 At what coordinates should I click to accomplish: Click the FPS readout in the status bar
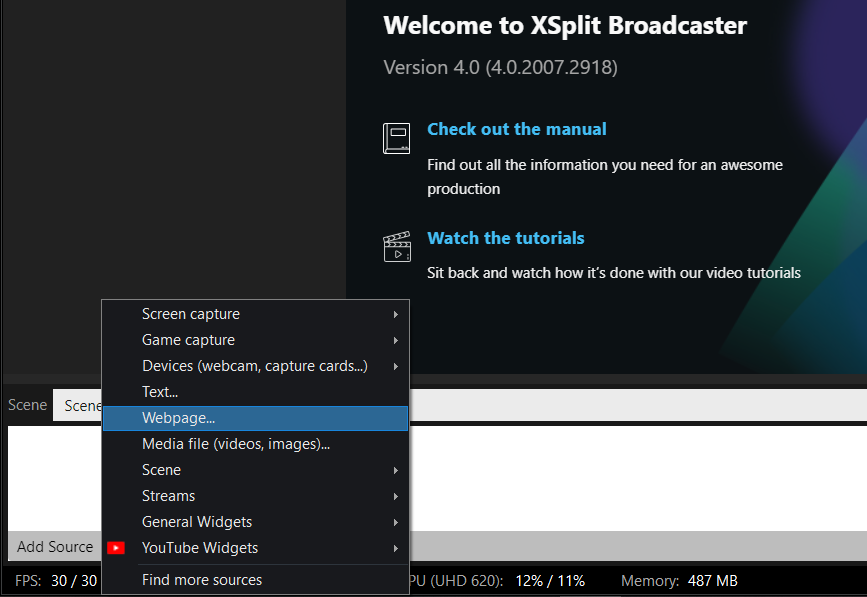(x=56, y=580)
